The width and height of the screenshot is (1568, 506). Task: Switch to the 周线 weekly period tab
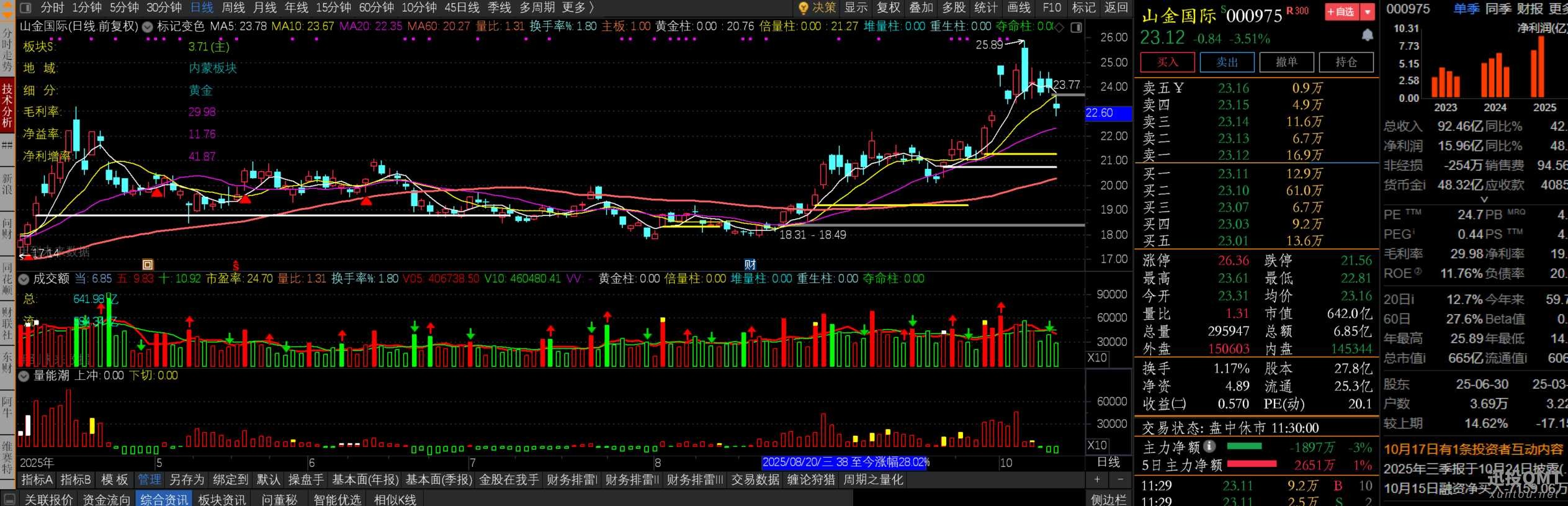[x=233, y=7]
